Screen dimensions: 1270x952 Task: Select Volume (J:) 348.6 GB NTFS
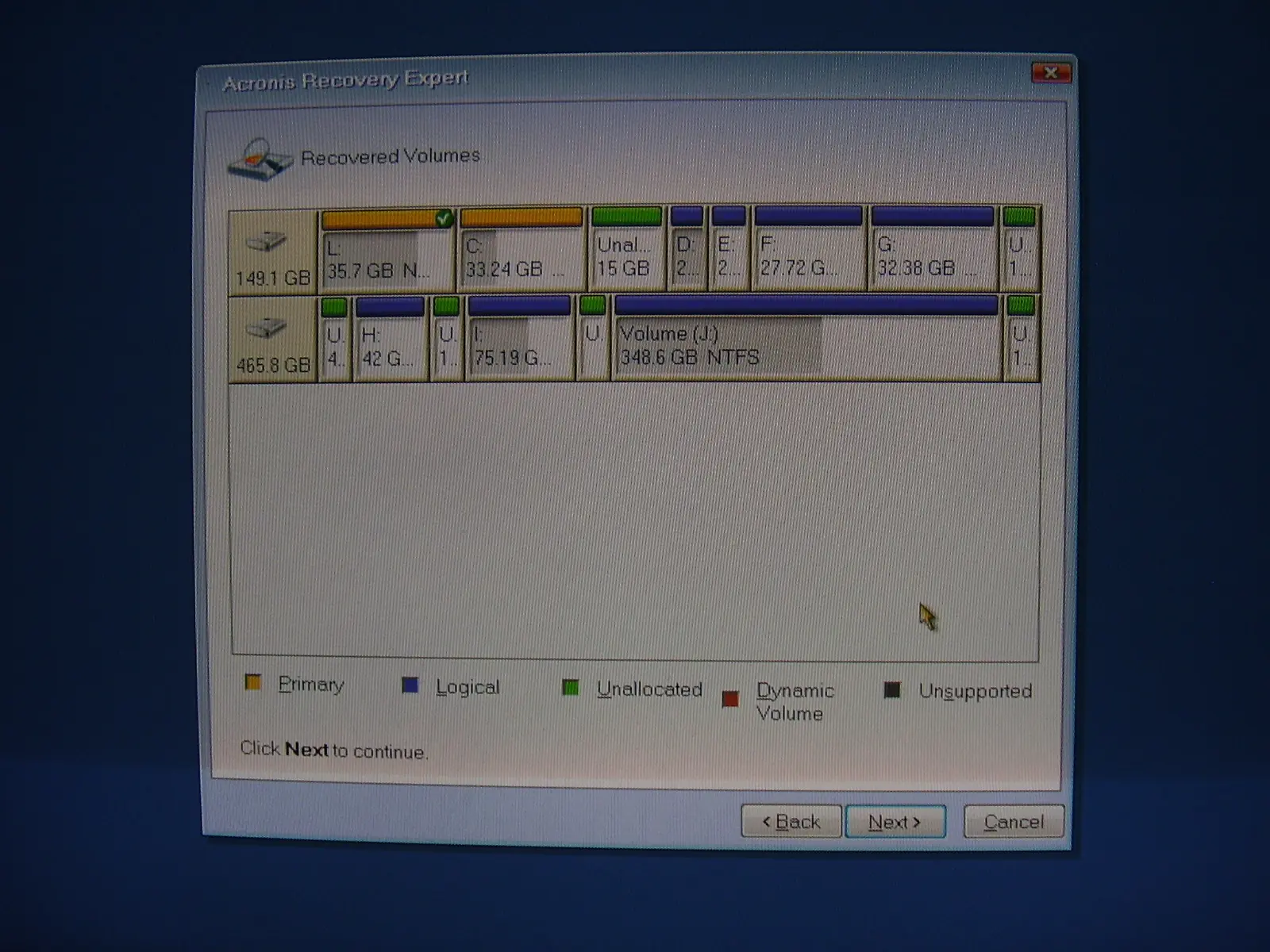tap(806, 338)
